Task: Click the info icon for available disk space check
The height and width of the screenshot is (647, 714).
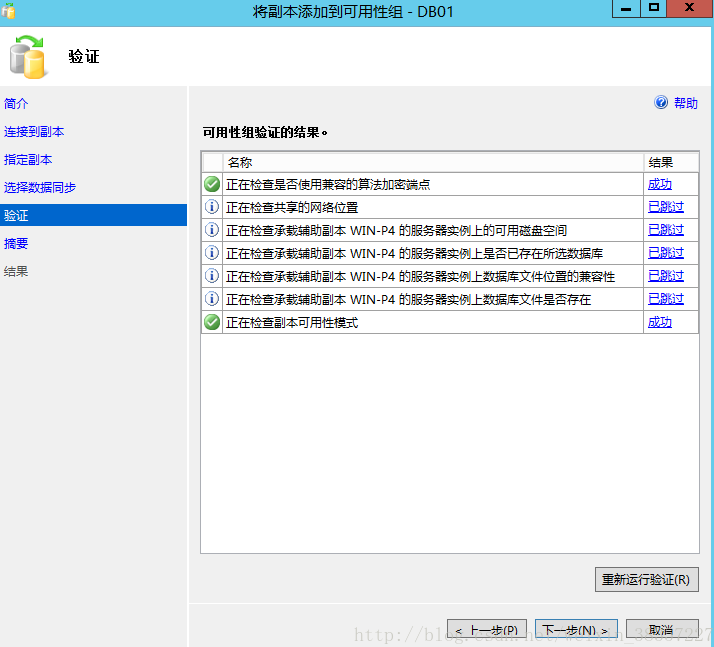Action: [x=212, y=230]
